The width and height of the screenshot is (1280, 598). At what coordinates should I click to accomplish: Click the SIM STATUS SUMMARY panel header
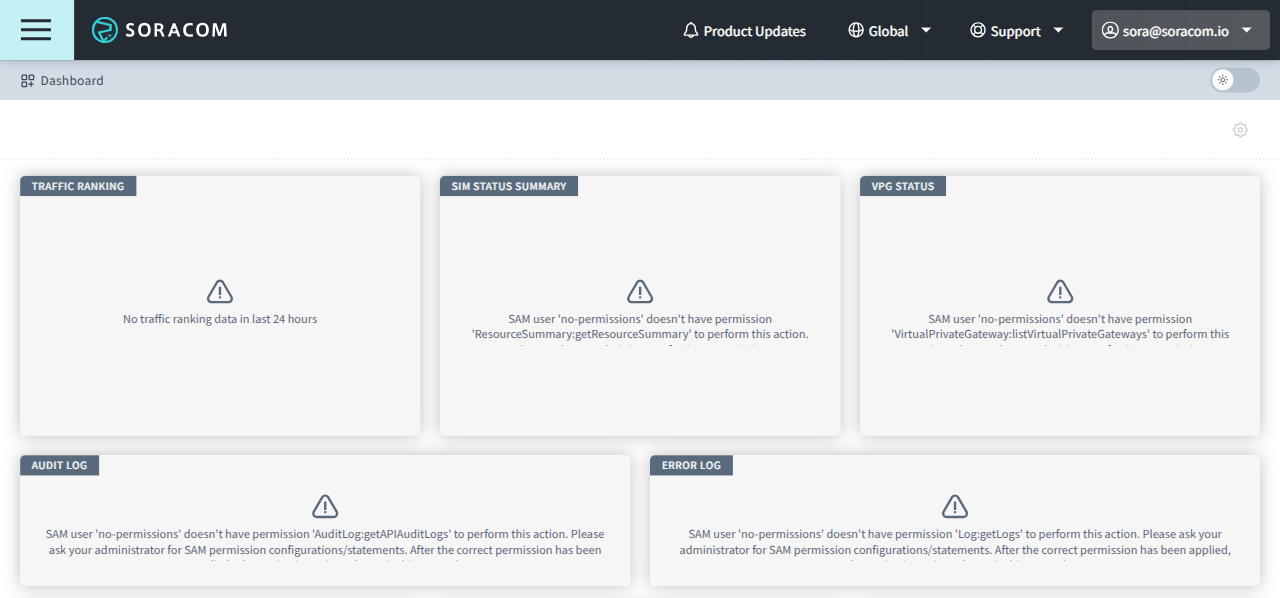pyautogui.click(x=509, y=185)
